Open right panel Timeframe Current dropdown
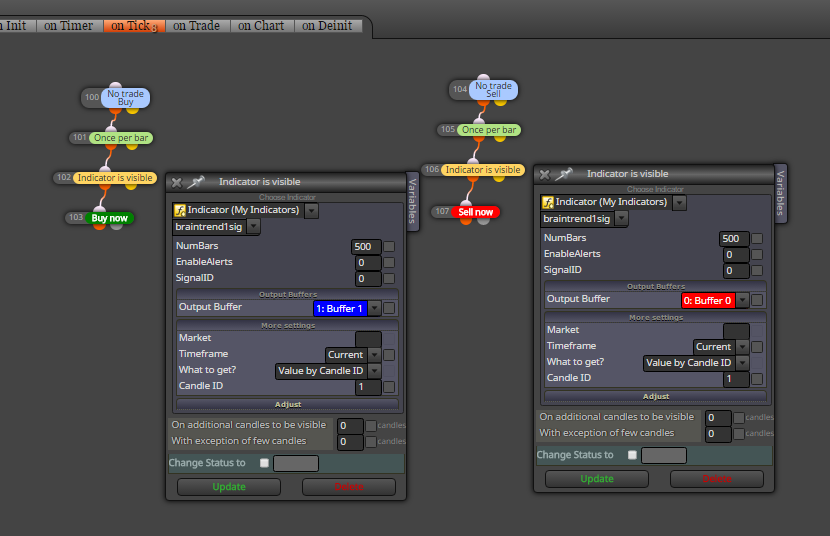Image resolution: width=830 pixels, height=536 pixels. 743,347
